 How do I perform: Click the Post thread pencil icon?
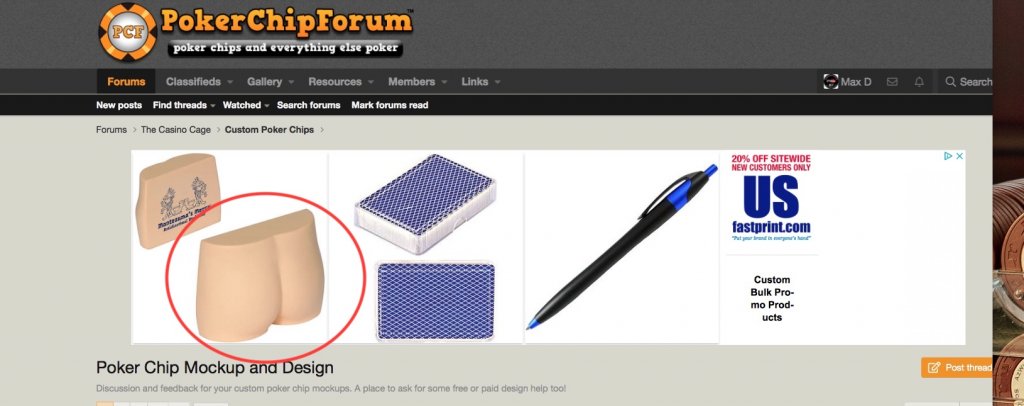pos(934,367)
